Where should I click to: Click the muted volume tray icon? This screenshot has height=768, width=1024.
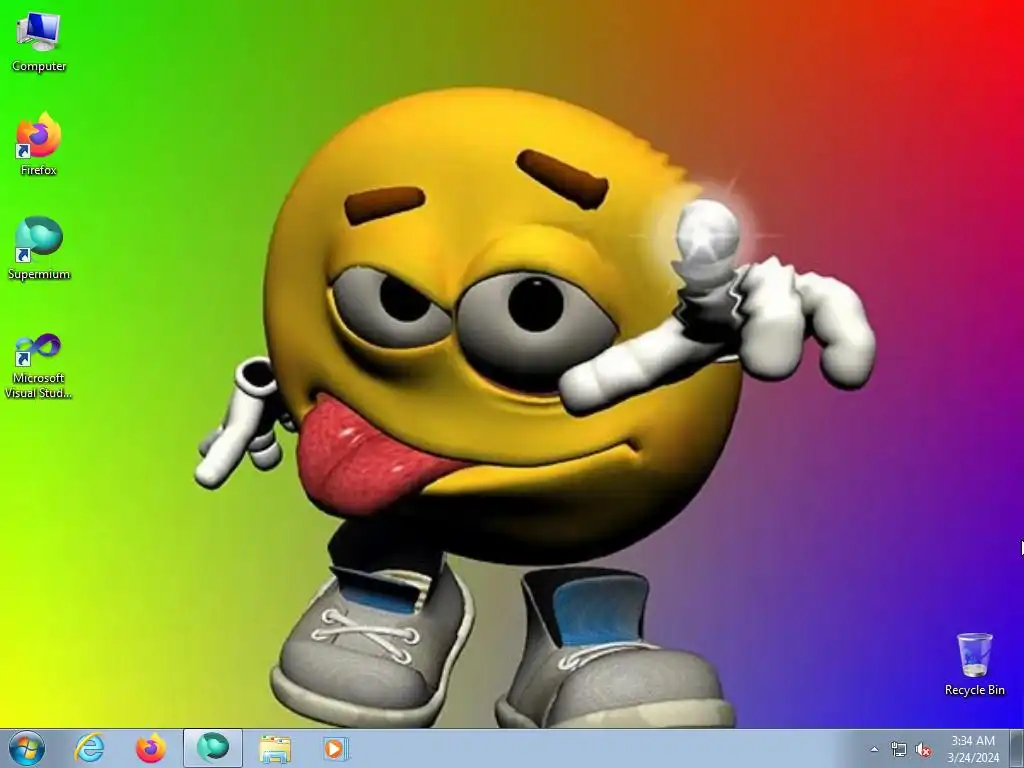[x=923, y=750]
